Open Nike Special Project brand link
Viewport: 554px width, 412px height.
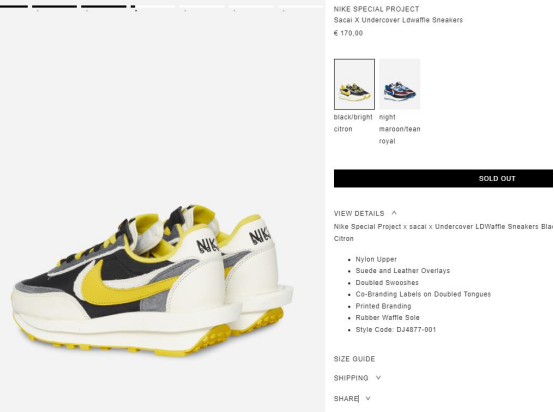click(x=377, y=9)
